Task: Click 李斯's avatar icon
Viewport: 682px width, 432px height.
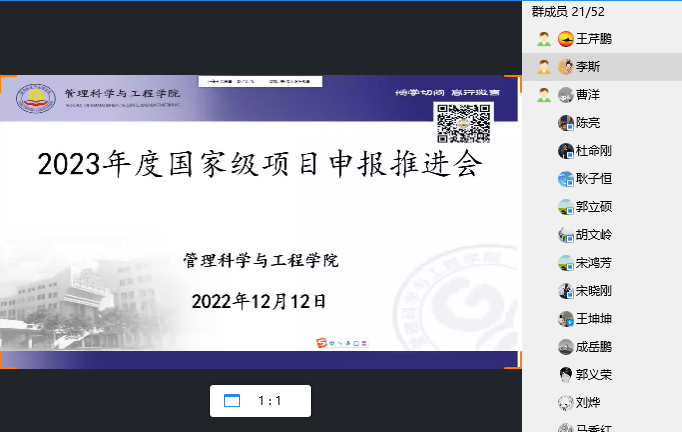Action: pos(566,67)
